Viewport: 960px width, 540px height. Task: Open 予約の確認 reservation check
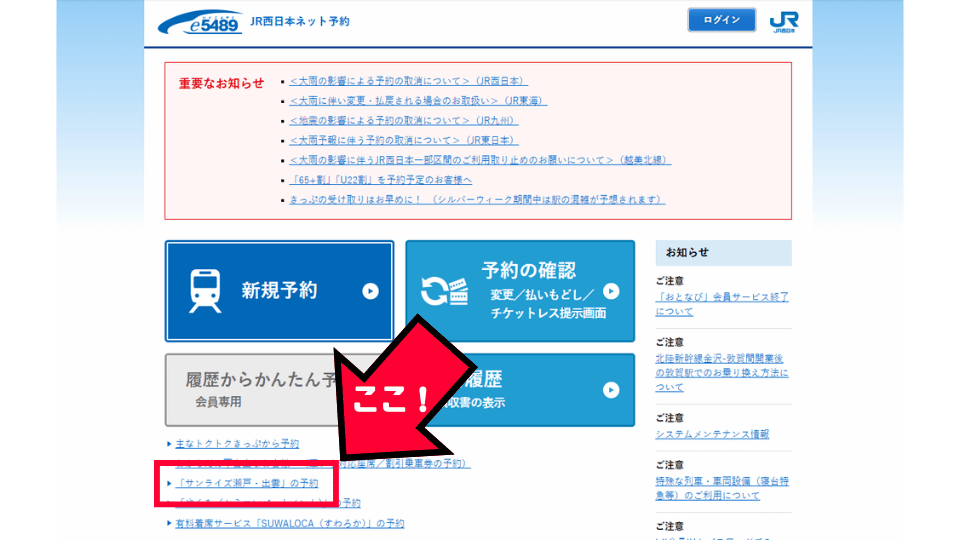coord(520,291)
